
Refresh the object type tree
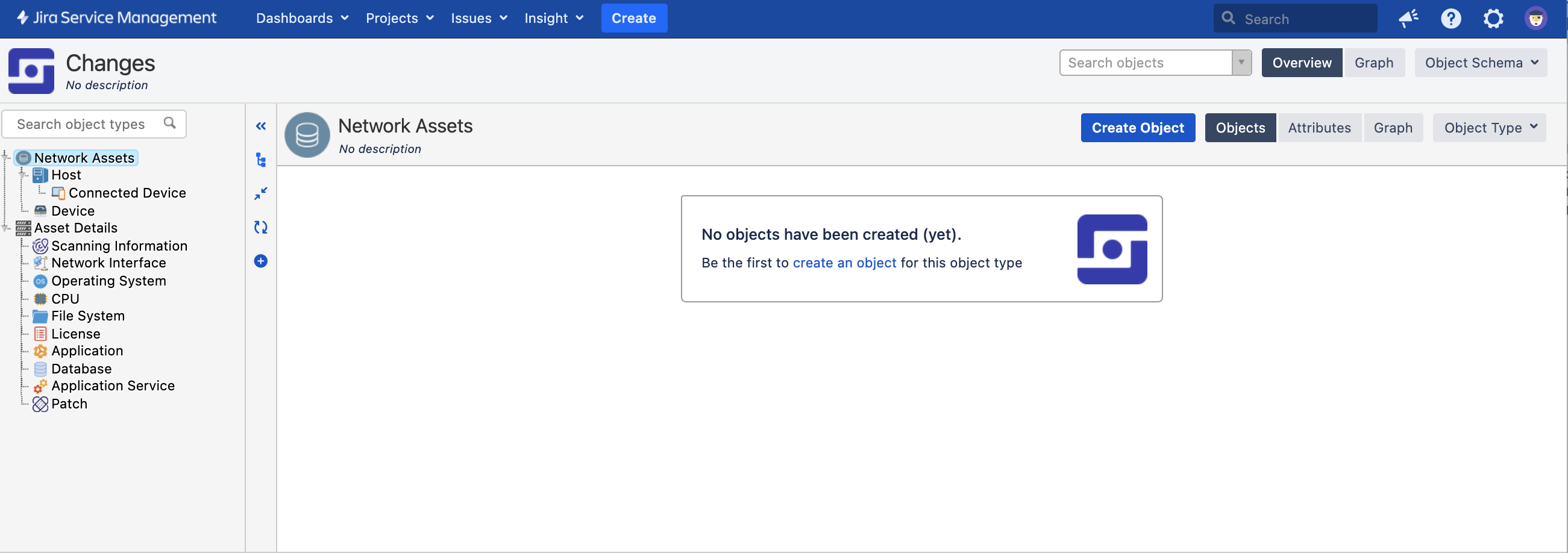(260, 228)
